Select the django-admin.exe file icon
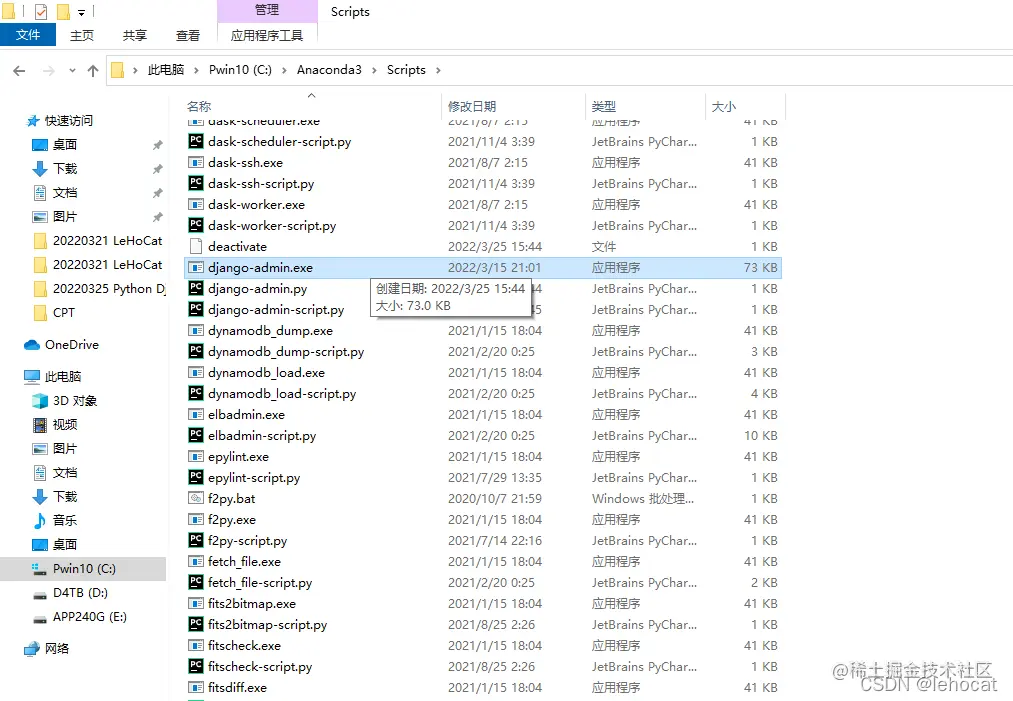Screen dimensions: 1013x701 (x=196, y=267)
